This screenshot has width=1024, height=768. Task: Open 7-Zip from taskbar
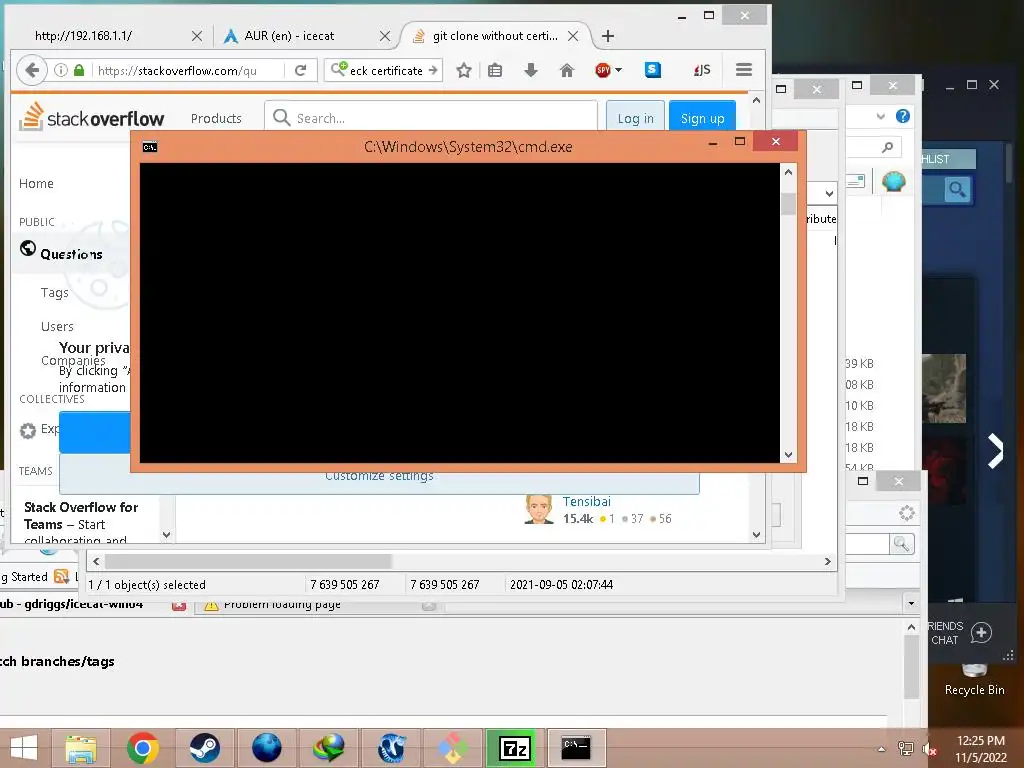pyautogui.click(x=514, y=748)
